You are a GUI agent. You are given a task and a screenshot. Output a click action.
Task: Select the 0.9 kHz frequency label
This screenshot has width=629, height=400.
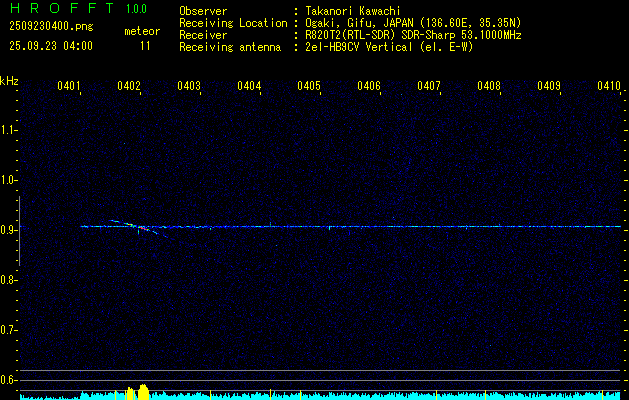[9, 230]
